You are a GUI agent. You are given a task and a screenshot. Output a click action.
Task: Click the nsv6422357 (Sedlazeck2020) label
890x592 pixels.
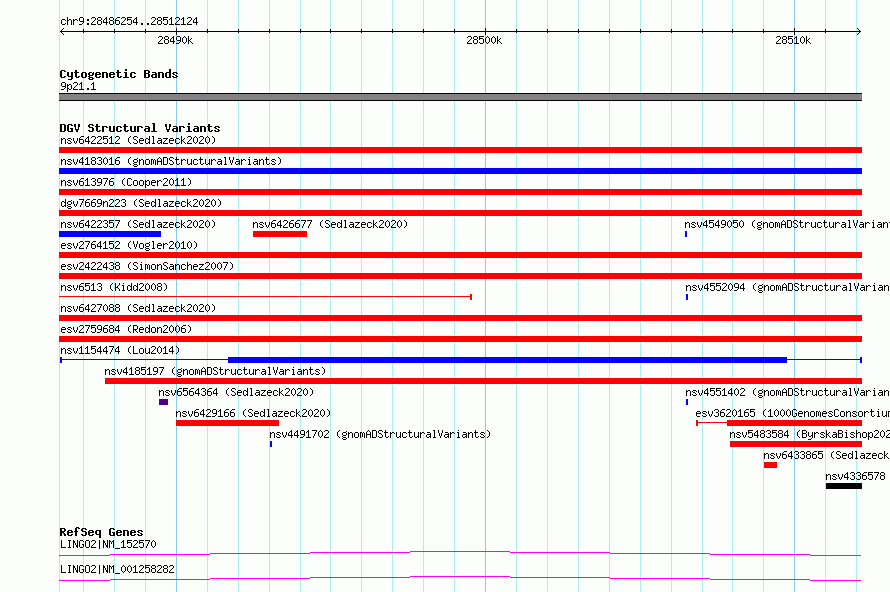pos(138,224)
